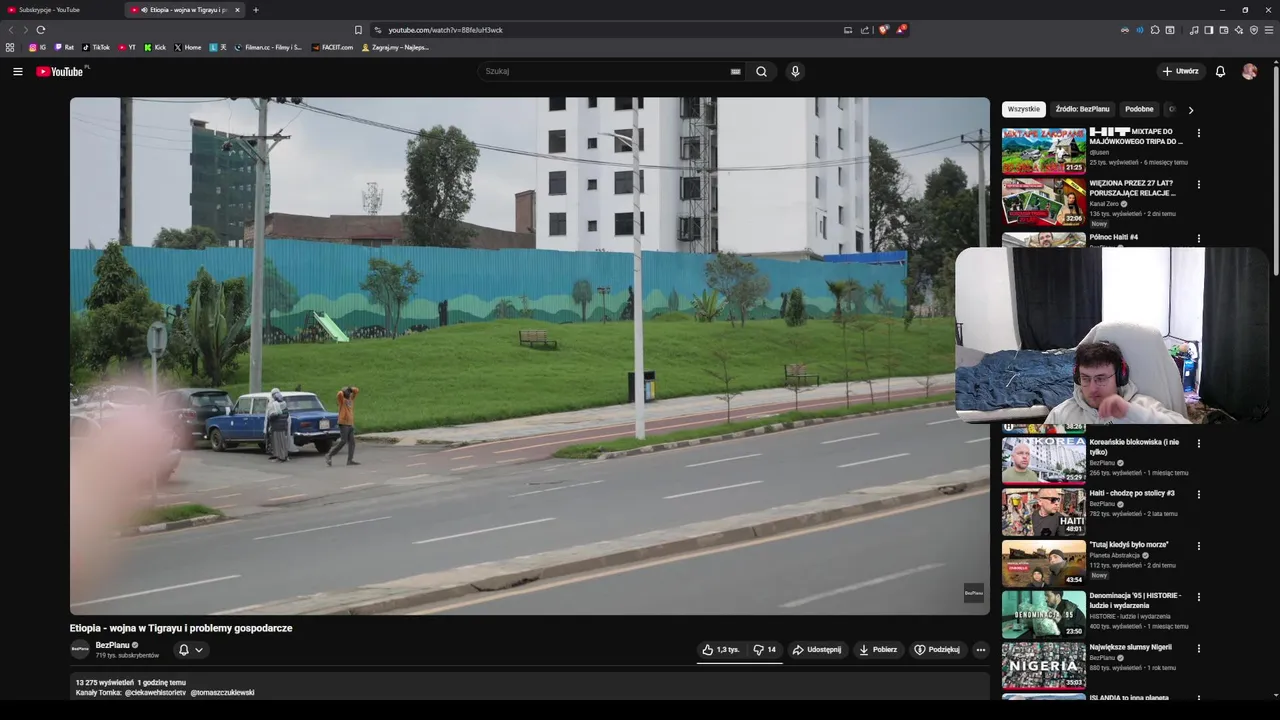
Task: Open options for Największe slumsy Nigerii video
Action: [x=1198, y=649]
